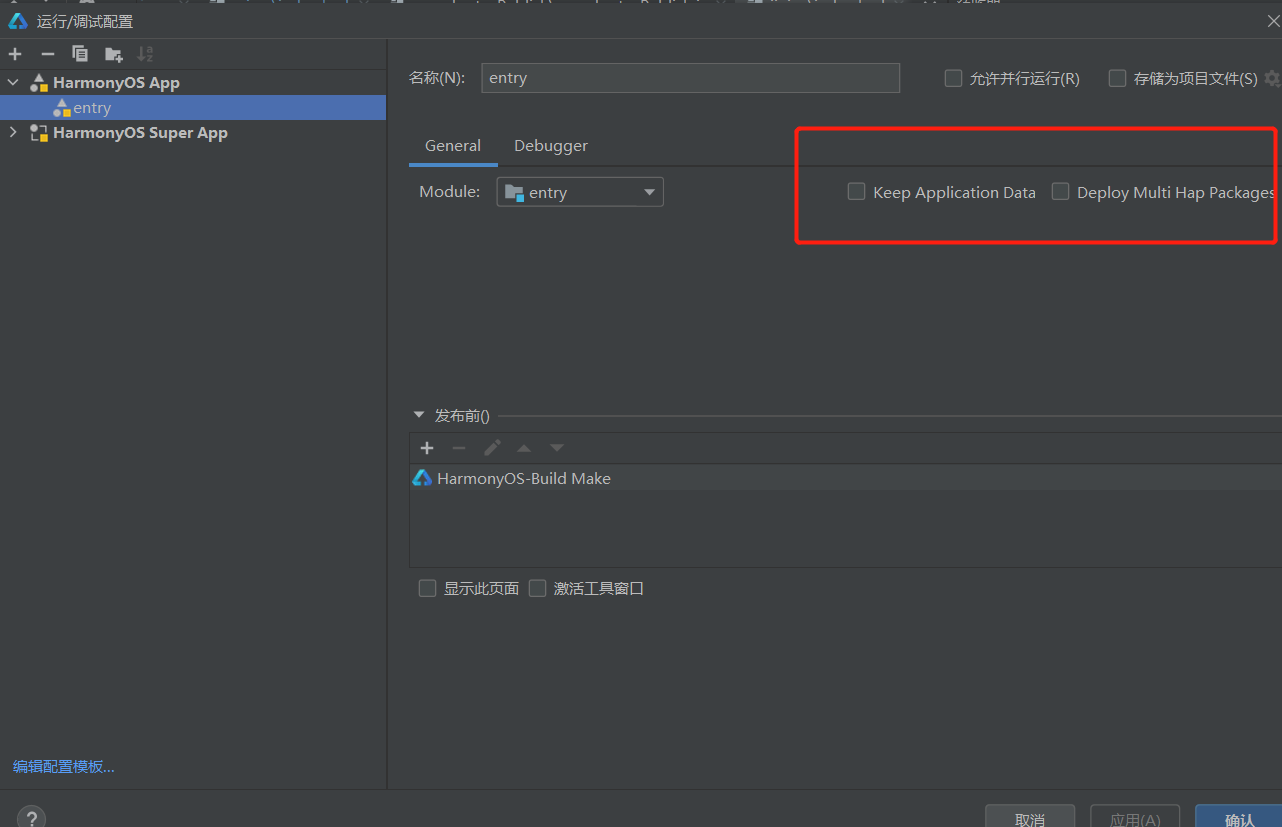Remove before-launch task with minus icon
Viewport: 1282px width, 827px height.
tap(459, 448)
